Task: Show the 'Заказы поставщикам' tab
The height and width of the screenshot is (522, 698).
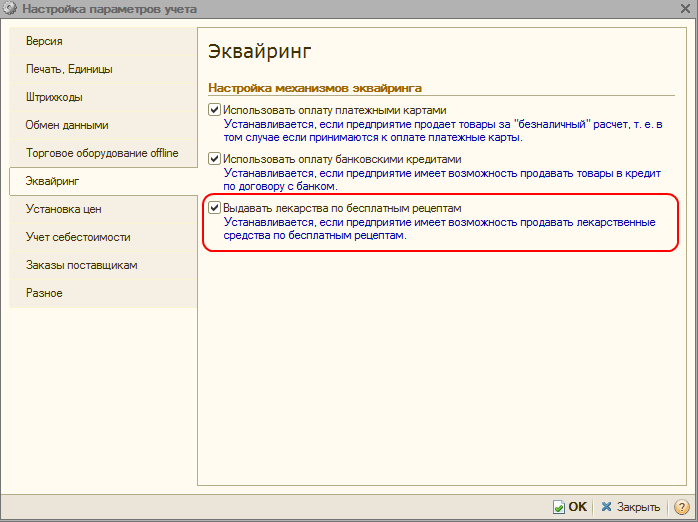Action: (x=81, y=265)
